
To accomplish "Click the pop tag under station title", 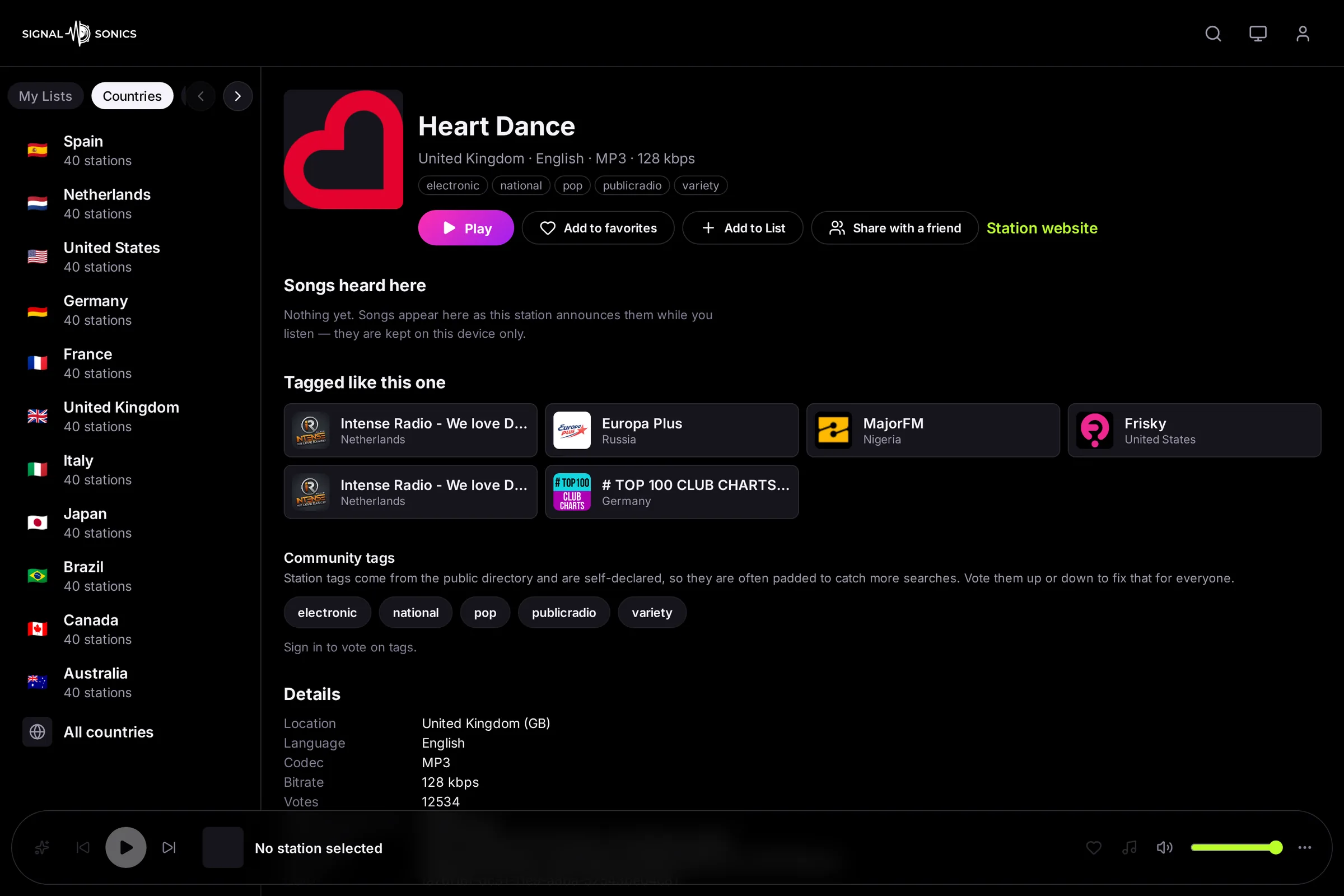I will tap(572, 186).
